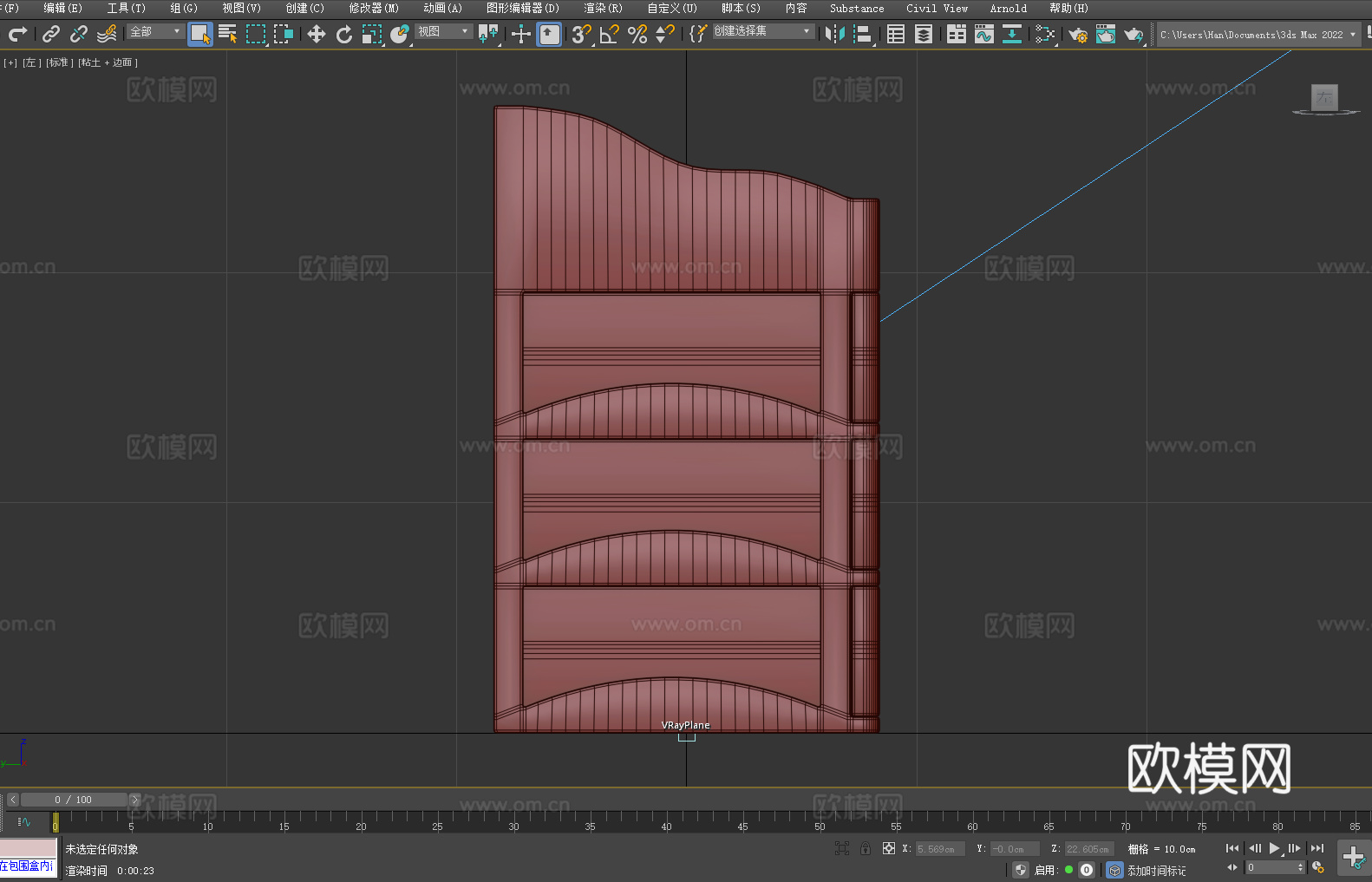Click Isolate Selection toggle icon
The width and height of the screenshot is (1372, 882).
[x=841, y=848]
